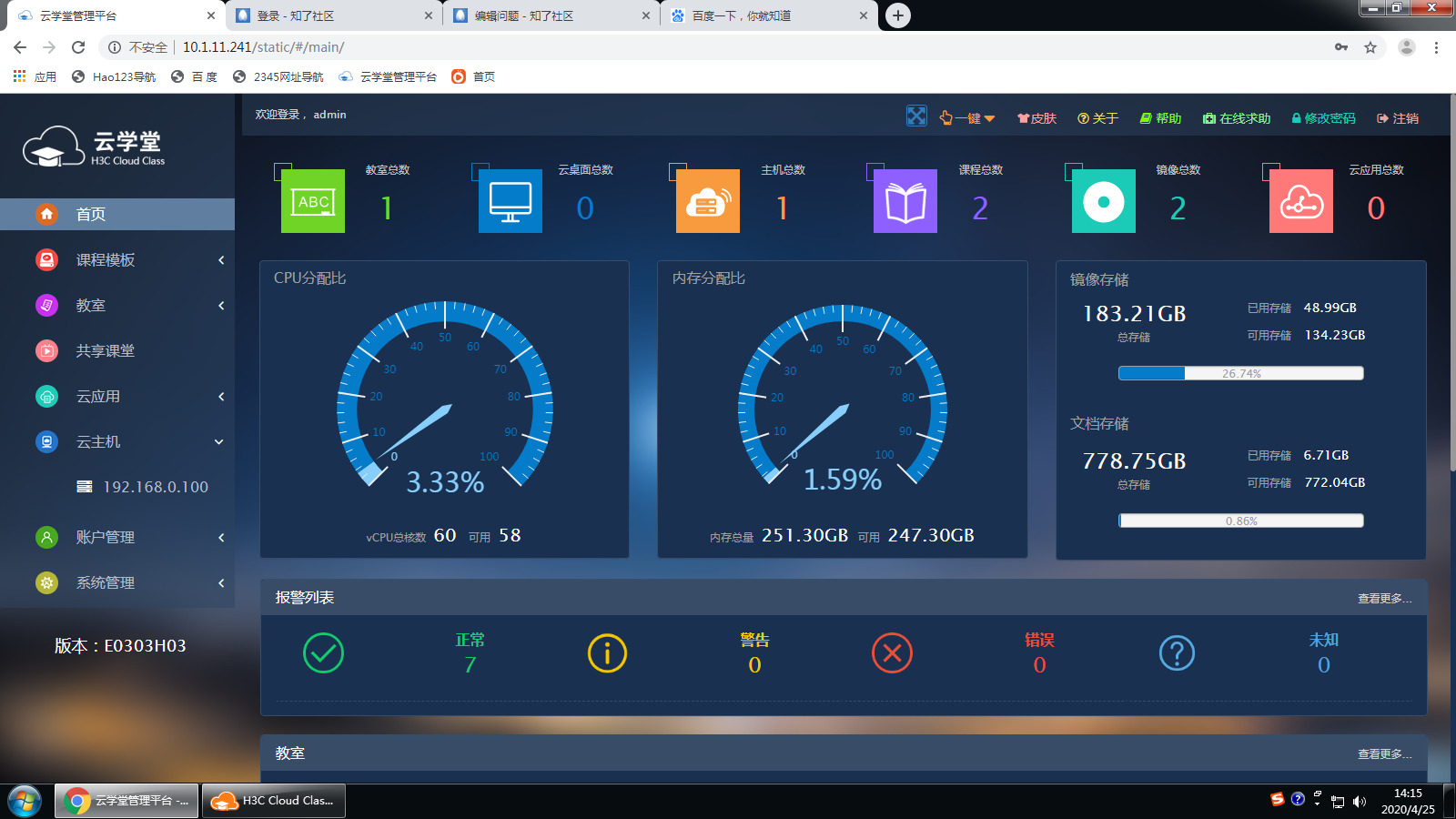This screenshot has width=1456, height=819.
Task: Open the 2345网址导航 bookmark
Action: point(278,76)
